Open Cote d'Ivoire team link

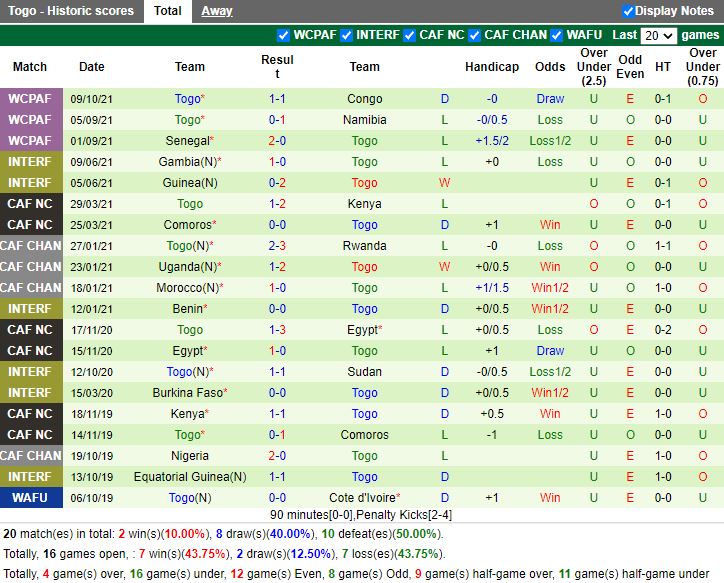[x=362, y=498]
